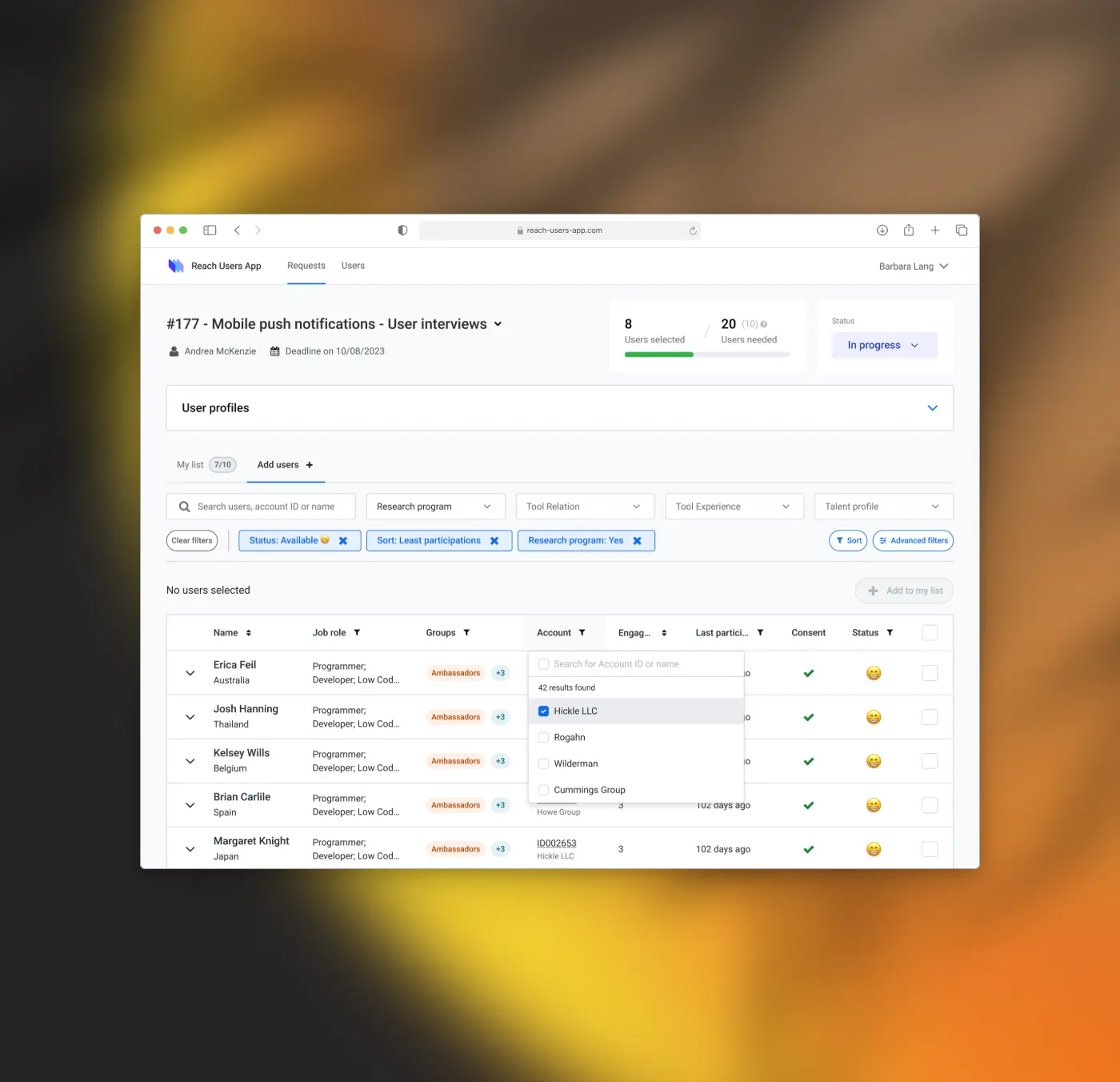Click the help icon next to 20 users needed
This screenshot has height=1082, width=1120.
pyautogui.click(x=763, y=324)
